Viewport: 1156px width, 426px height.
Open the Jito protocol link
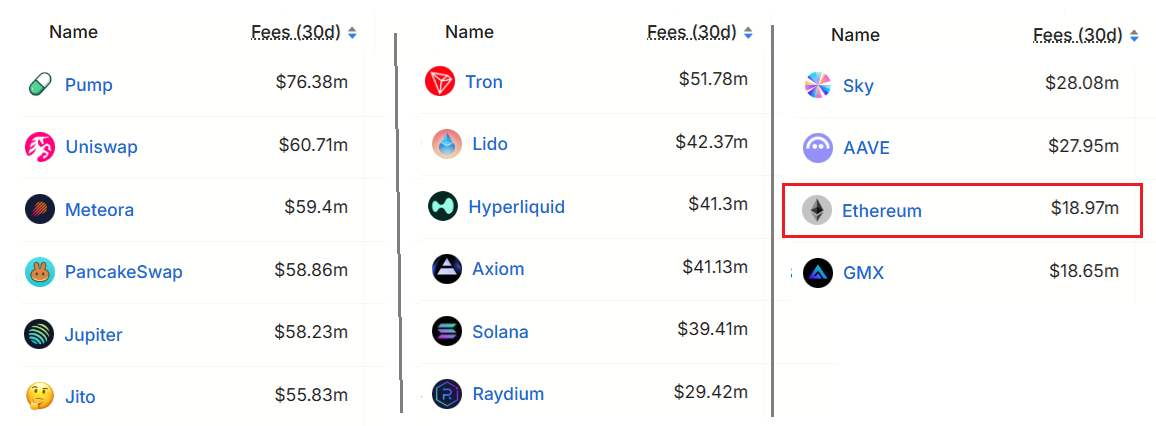tap(80, 397)
